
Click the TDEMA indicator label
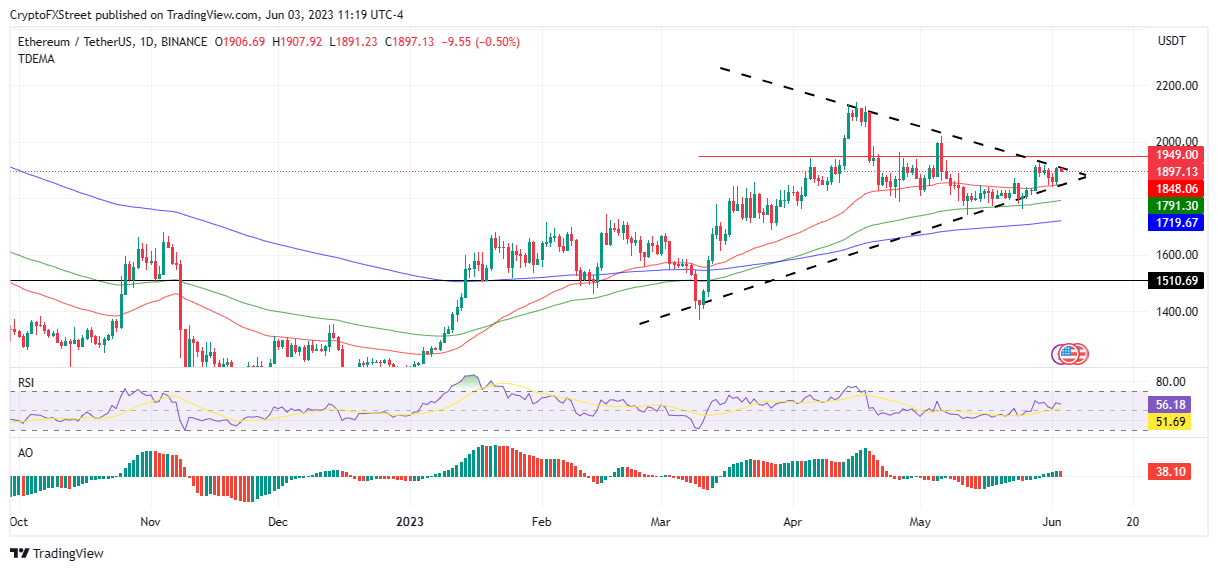(x=36, y=59)
